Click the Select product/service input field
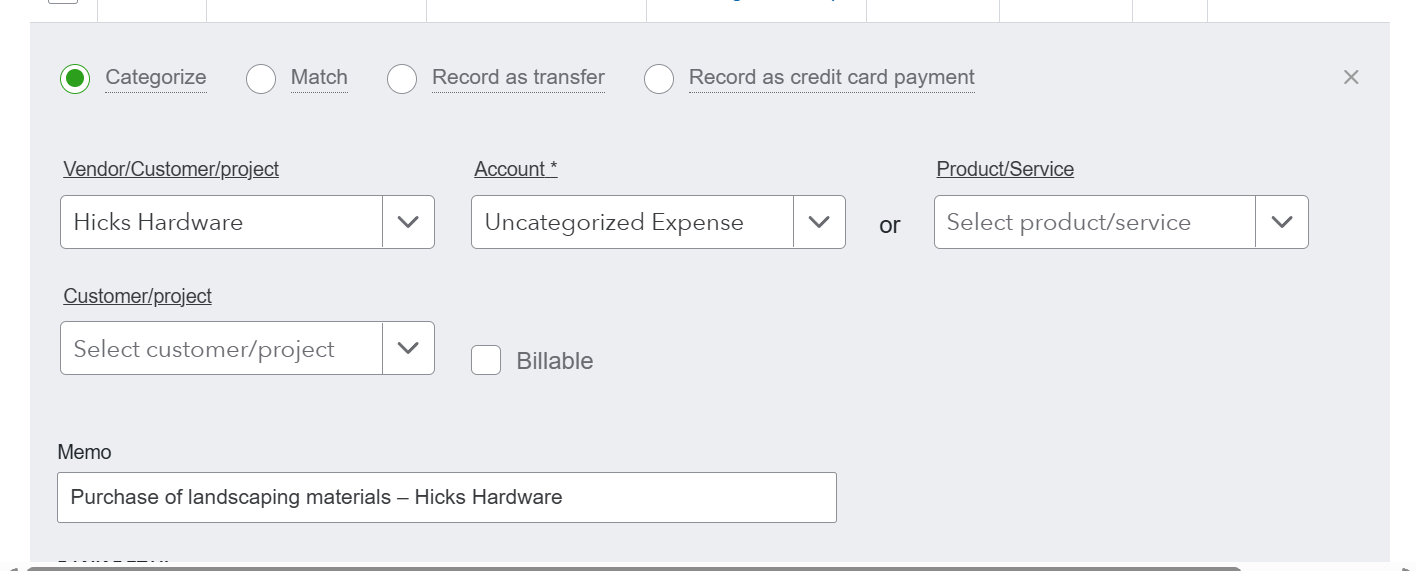The image size is (1416, 571). [x=1094, y=222]
